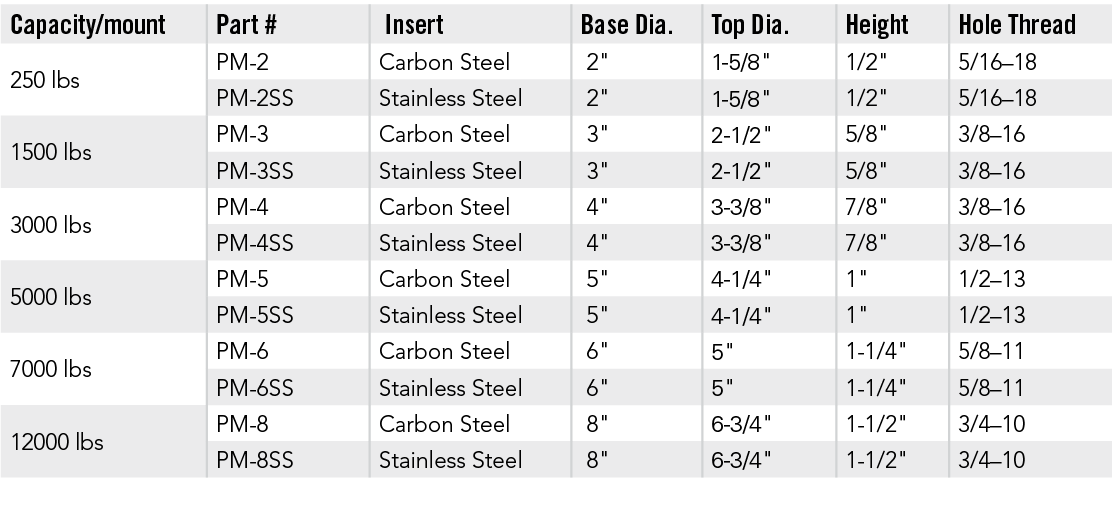Select part number PM-5
Image resolution: width=1114 pixels, height=506 pixels.
(x=243, y=279)
